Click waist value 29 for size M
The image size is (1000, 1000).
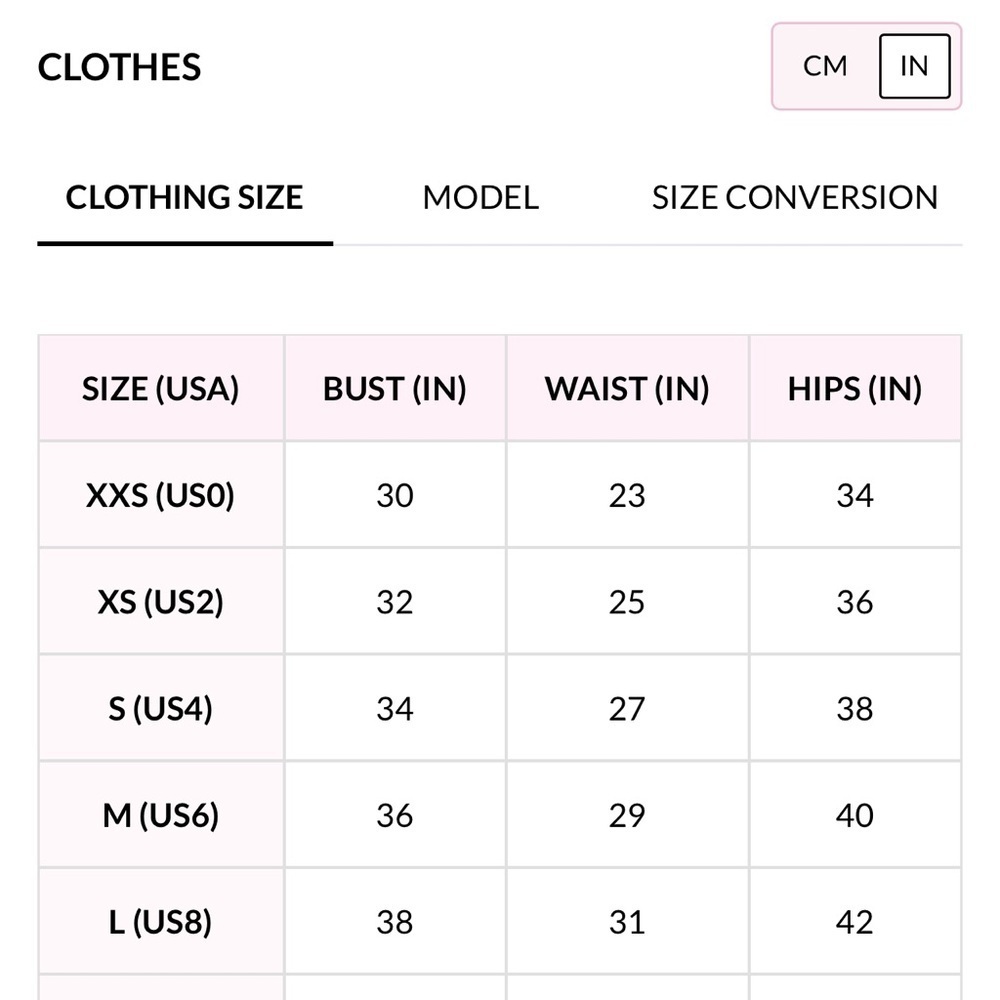(x=627, y=816)
